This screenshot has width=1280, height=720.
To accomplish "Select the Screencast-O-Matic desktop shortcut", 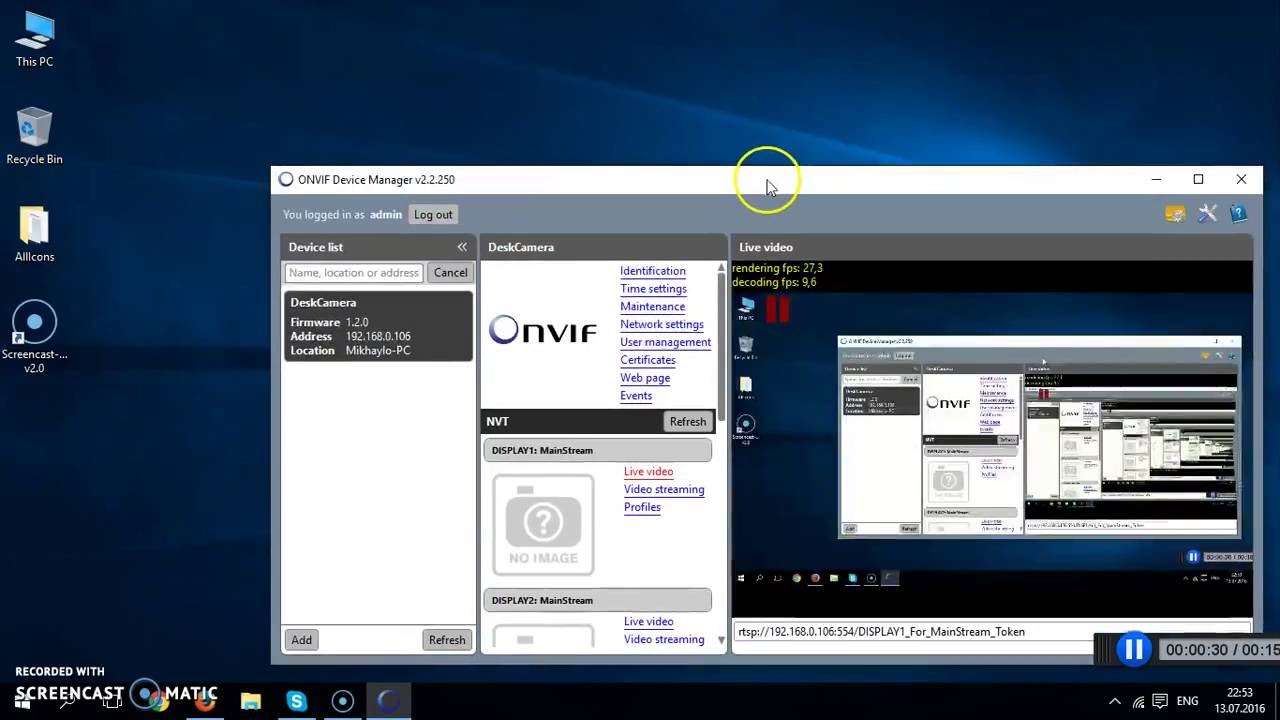I will 34,338.
